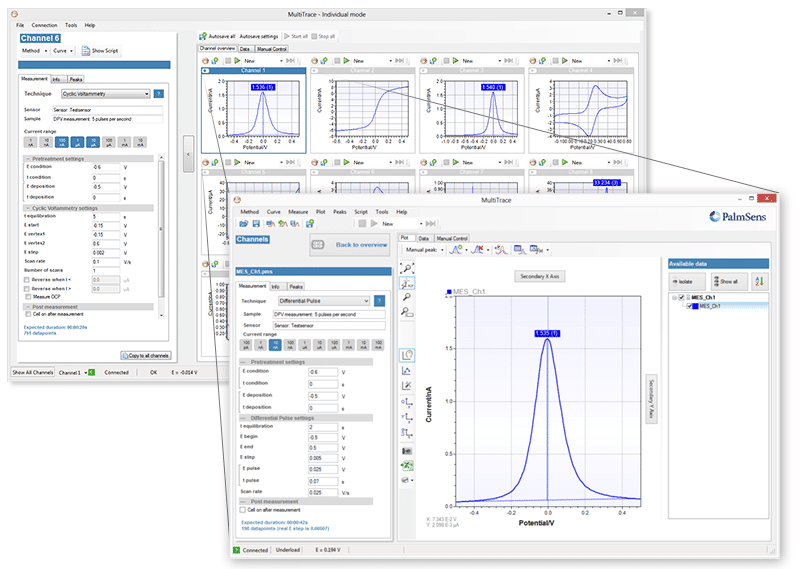This screenshot has width=800, height=569.
Task: Click Show Script in Channel 6 panel
Action: [x=100, y=51]
